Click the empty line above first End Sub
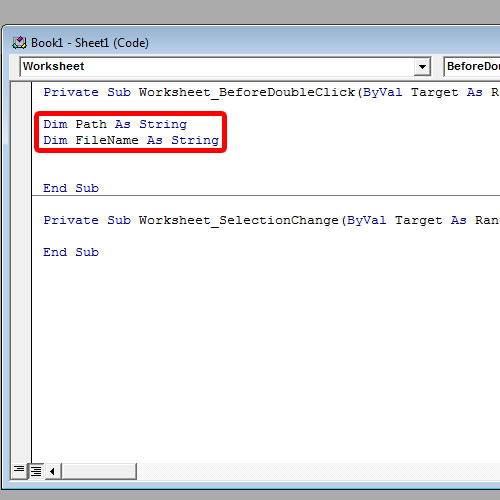Screen dimensions: 500x500 (266, 172)
